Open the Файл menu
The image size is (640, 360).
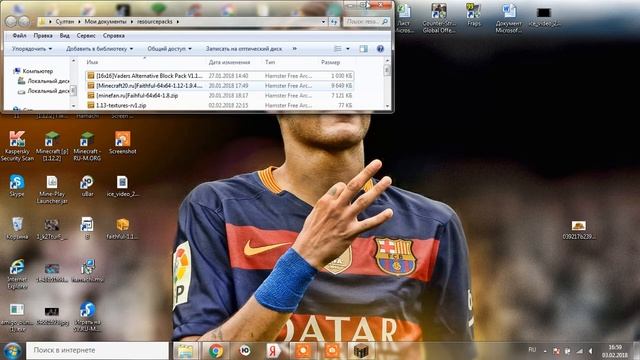coord(19,36)
